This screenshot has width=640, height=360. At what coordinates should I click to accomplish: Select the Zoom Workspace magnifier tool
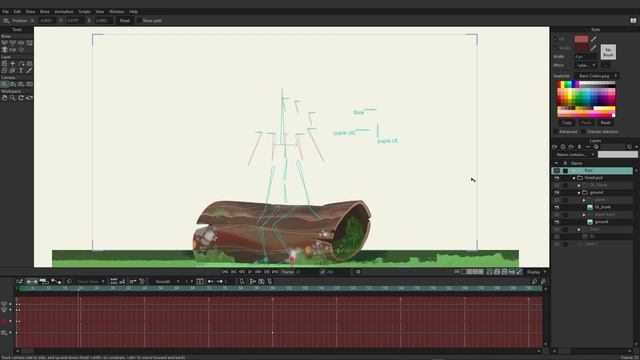(13, 98)
